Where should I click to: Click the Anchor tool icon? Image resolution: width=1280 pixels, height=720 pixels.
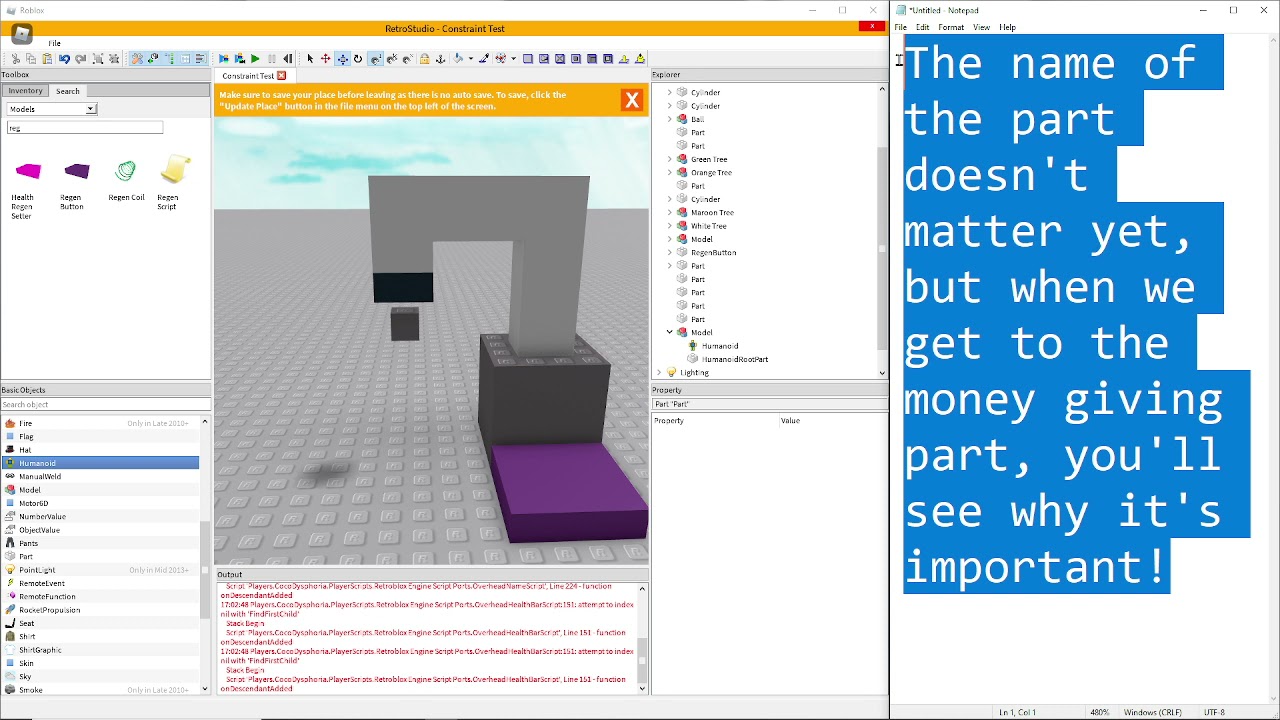pyautogui.click(x=440, y=59)
